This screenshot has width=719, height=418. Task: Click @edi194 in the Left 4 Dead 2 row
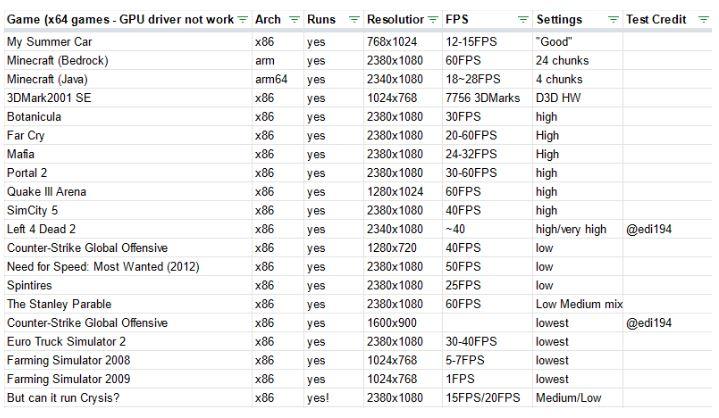[x=650, y=230]
